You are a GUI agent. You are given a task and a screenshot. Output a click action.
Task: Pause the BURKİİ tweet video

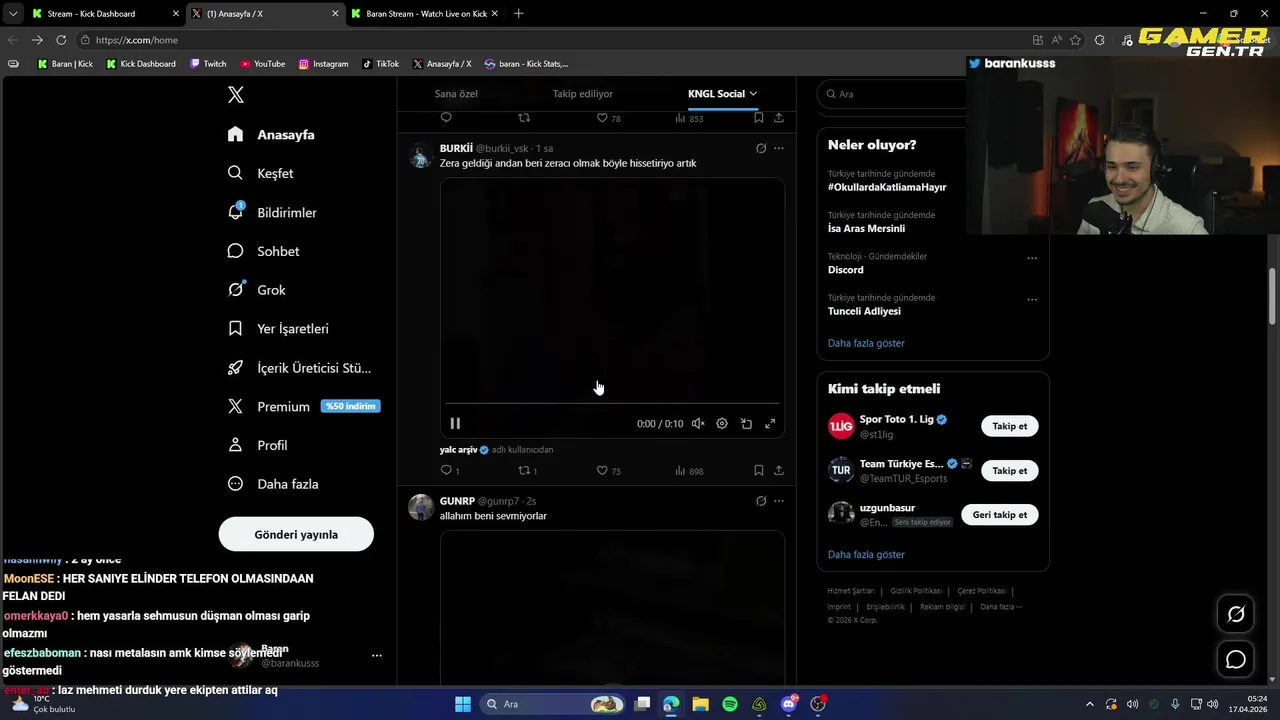455,424
